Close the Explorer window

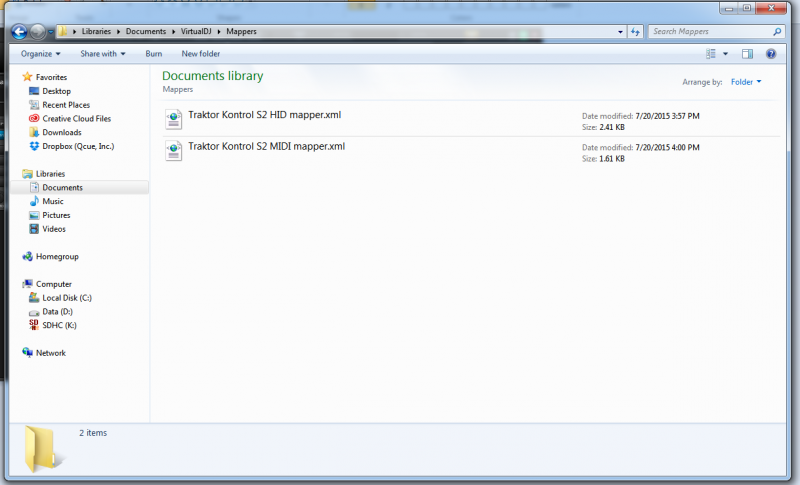[x=771, y=8]
